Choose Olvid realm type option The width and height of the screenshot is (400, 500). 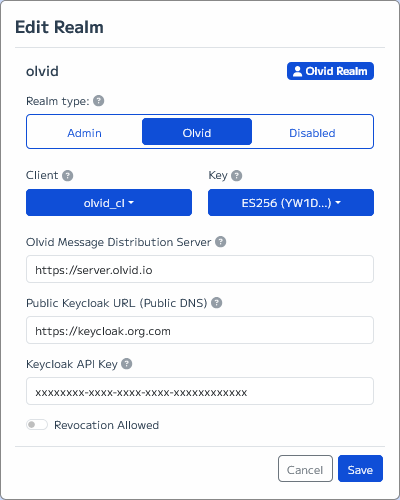(197, 132)
